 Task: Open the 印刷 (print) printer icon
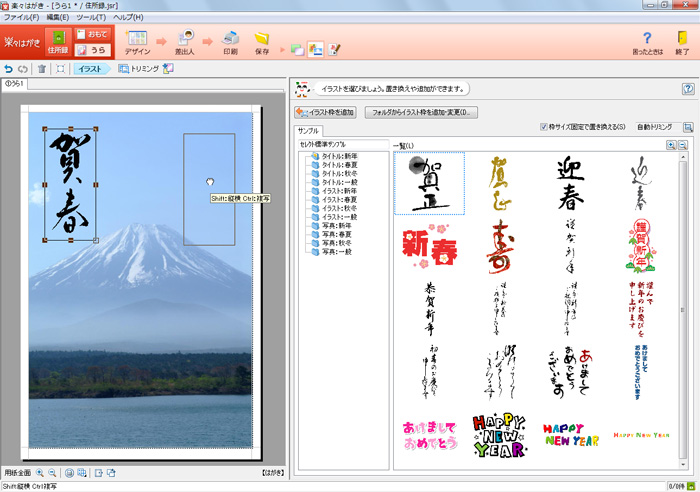click(230, 40)
